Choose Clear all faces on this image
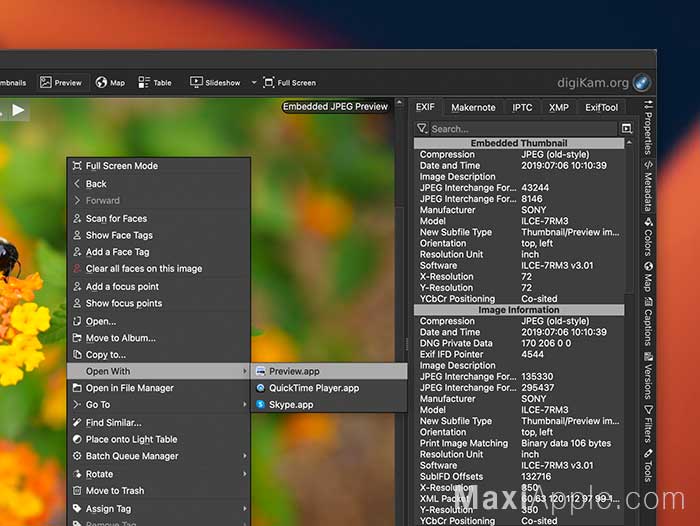 (158, 268)
